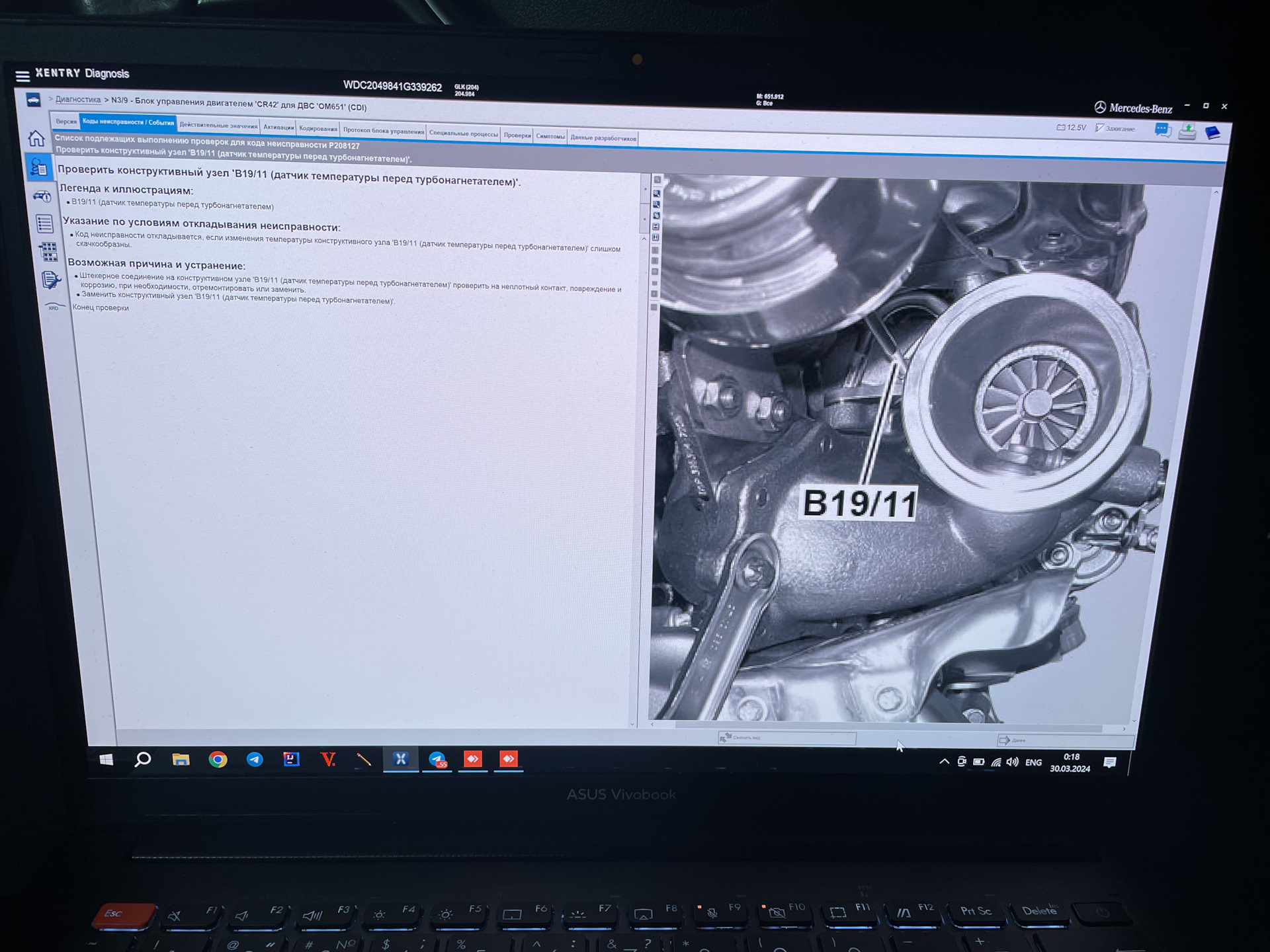The image size is (1270, 952).
Task: Switch to the Xentry X taskbar icon
Action: (x=400, y=759)
